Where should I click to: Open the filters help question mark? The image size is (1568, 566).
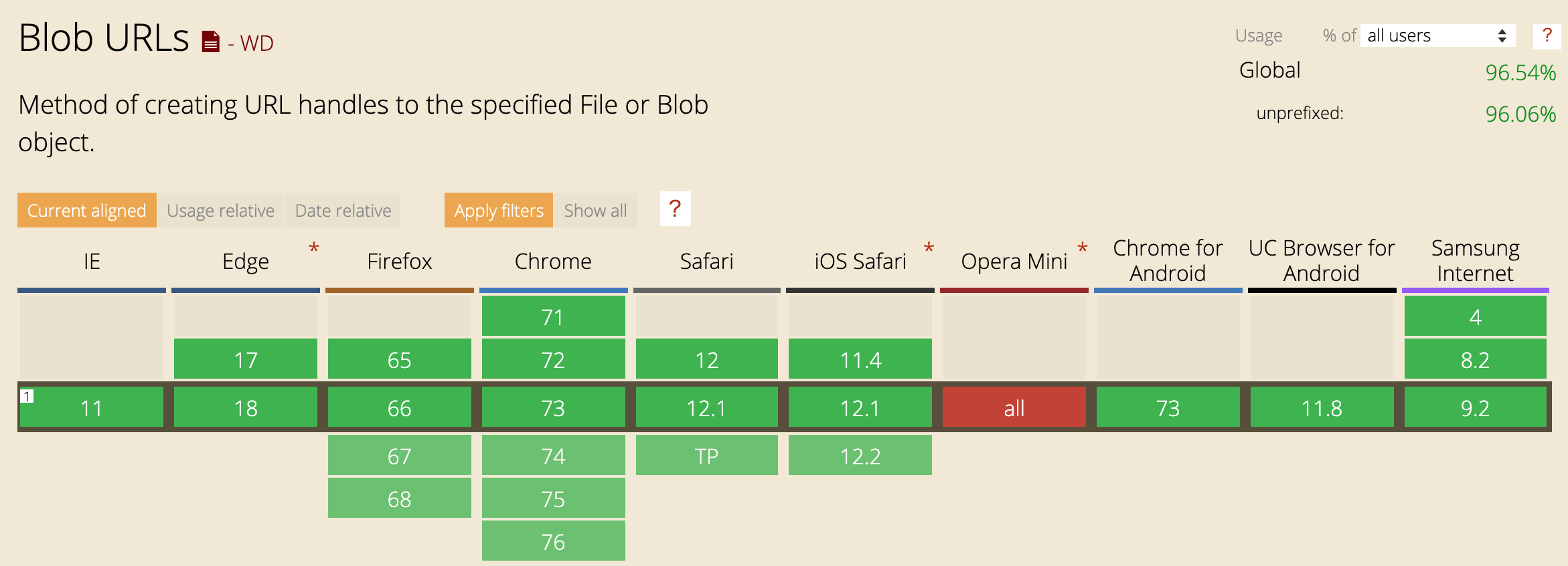point(675,209)
